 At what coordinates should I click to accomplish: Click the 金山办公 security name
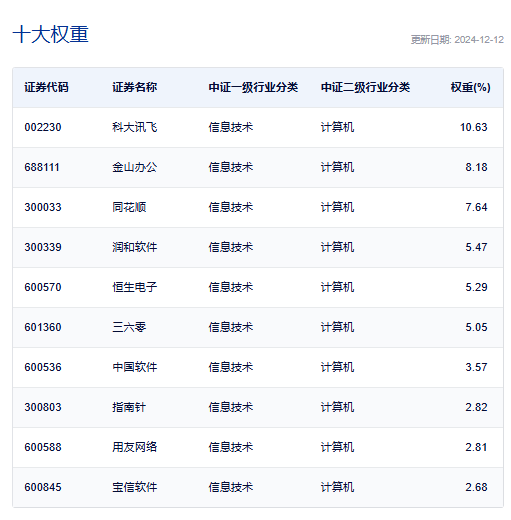tap(134, 167)
